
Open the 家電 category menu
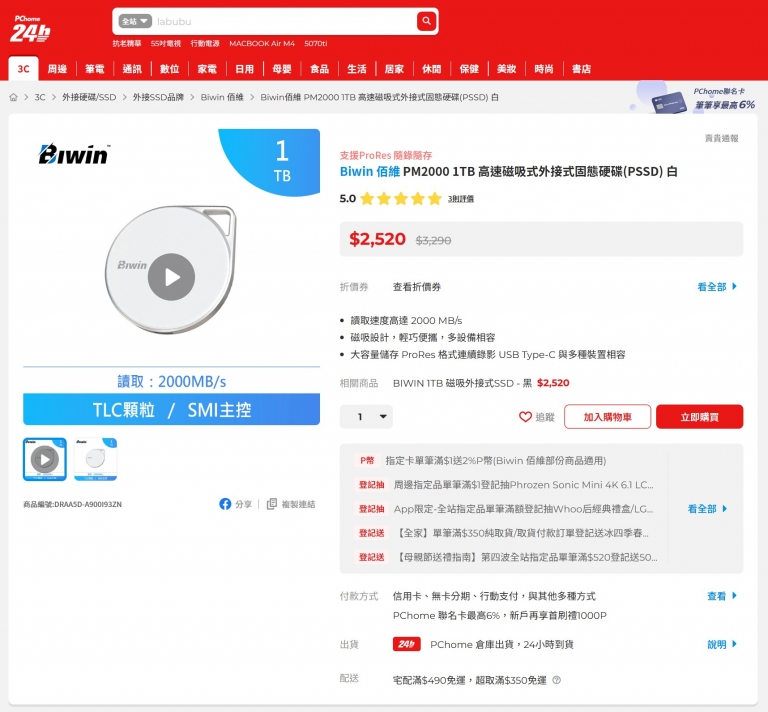tap(207, 69)
